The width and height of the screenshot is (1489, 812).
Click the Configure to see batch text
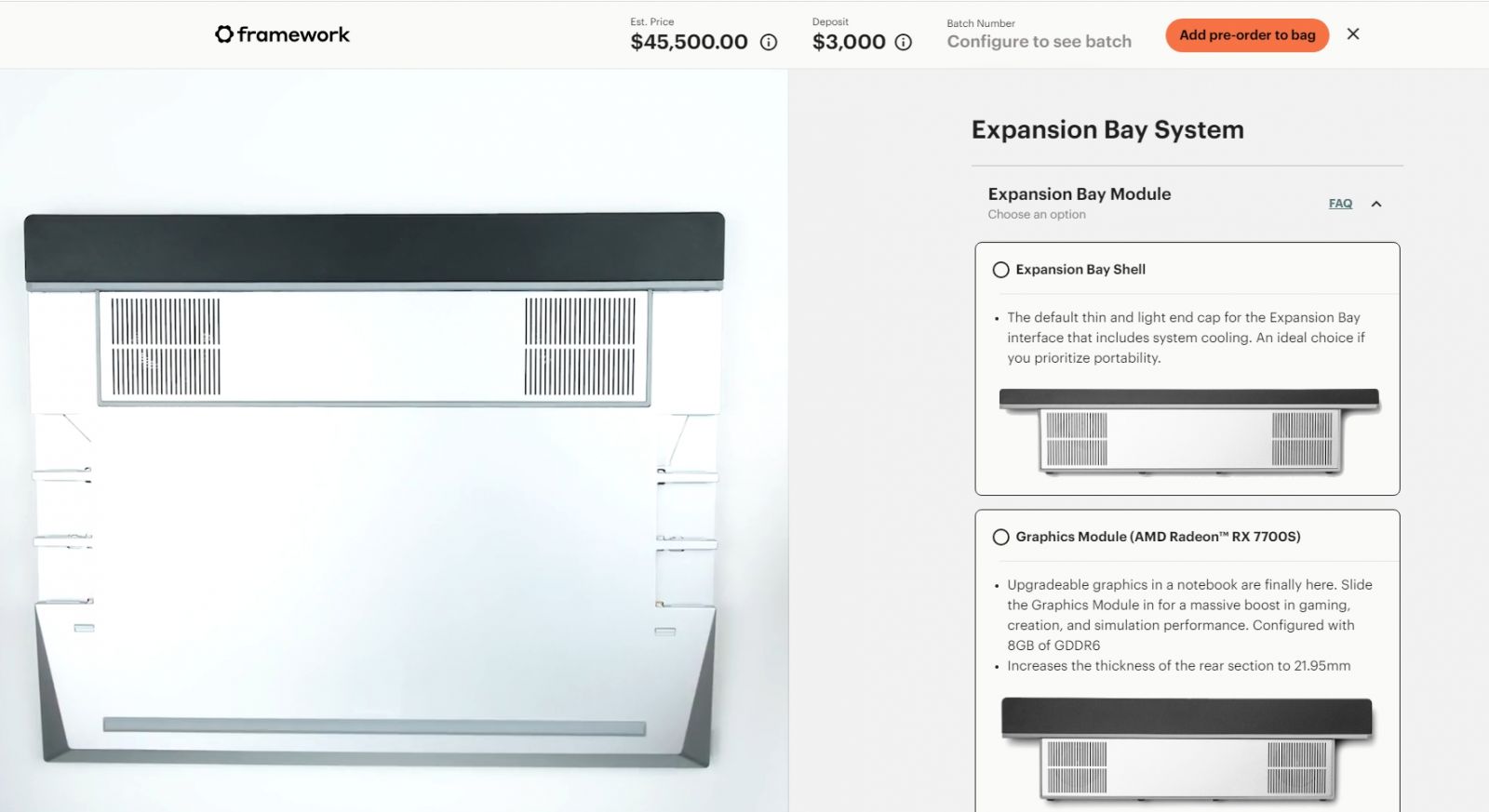click(x=1039, y=42)
